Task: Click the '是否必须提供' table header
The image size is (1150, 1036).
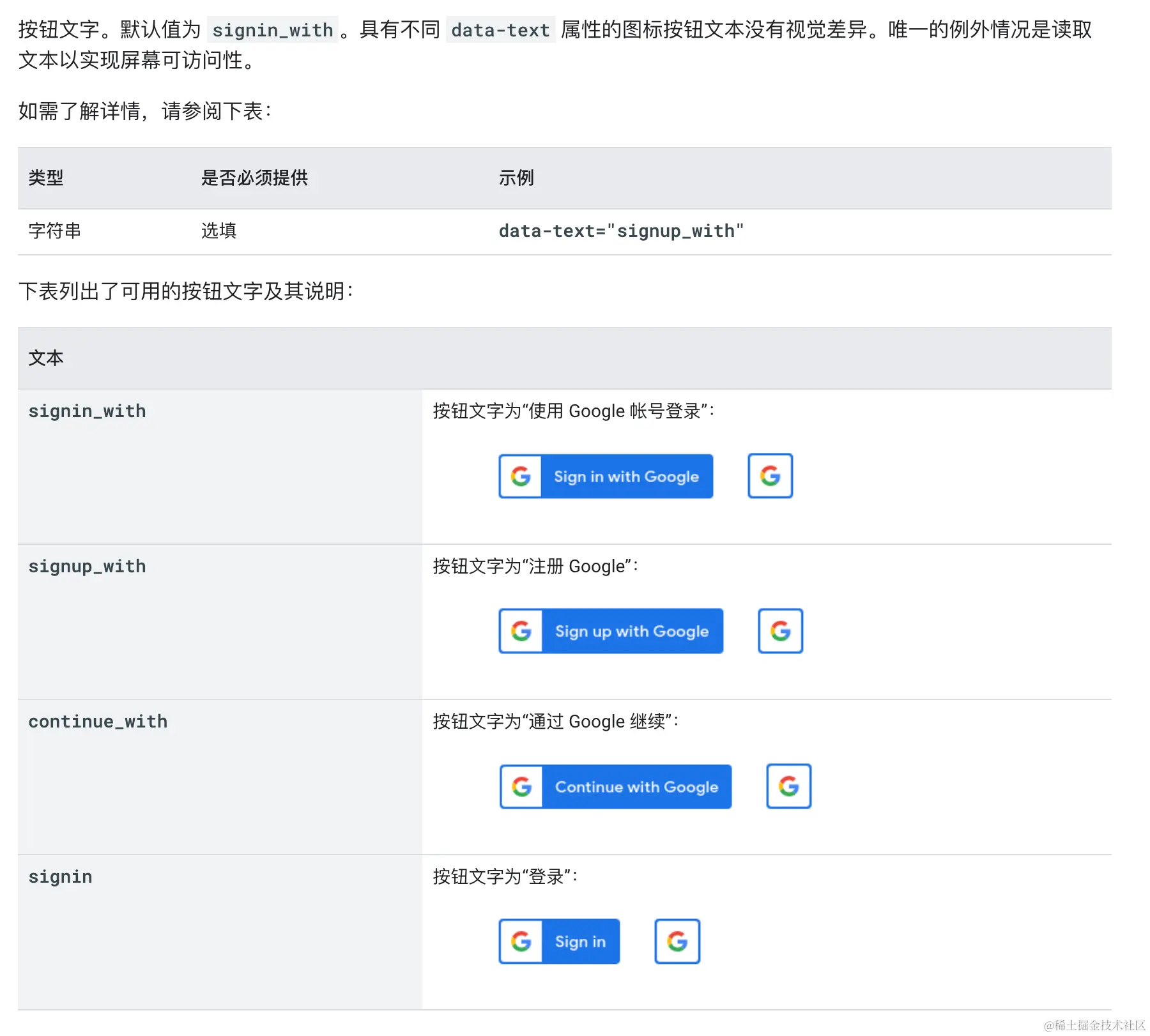Action: coord(254,178)
